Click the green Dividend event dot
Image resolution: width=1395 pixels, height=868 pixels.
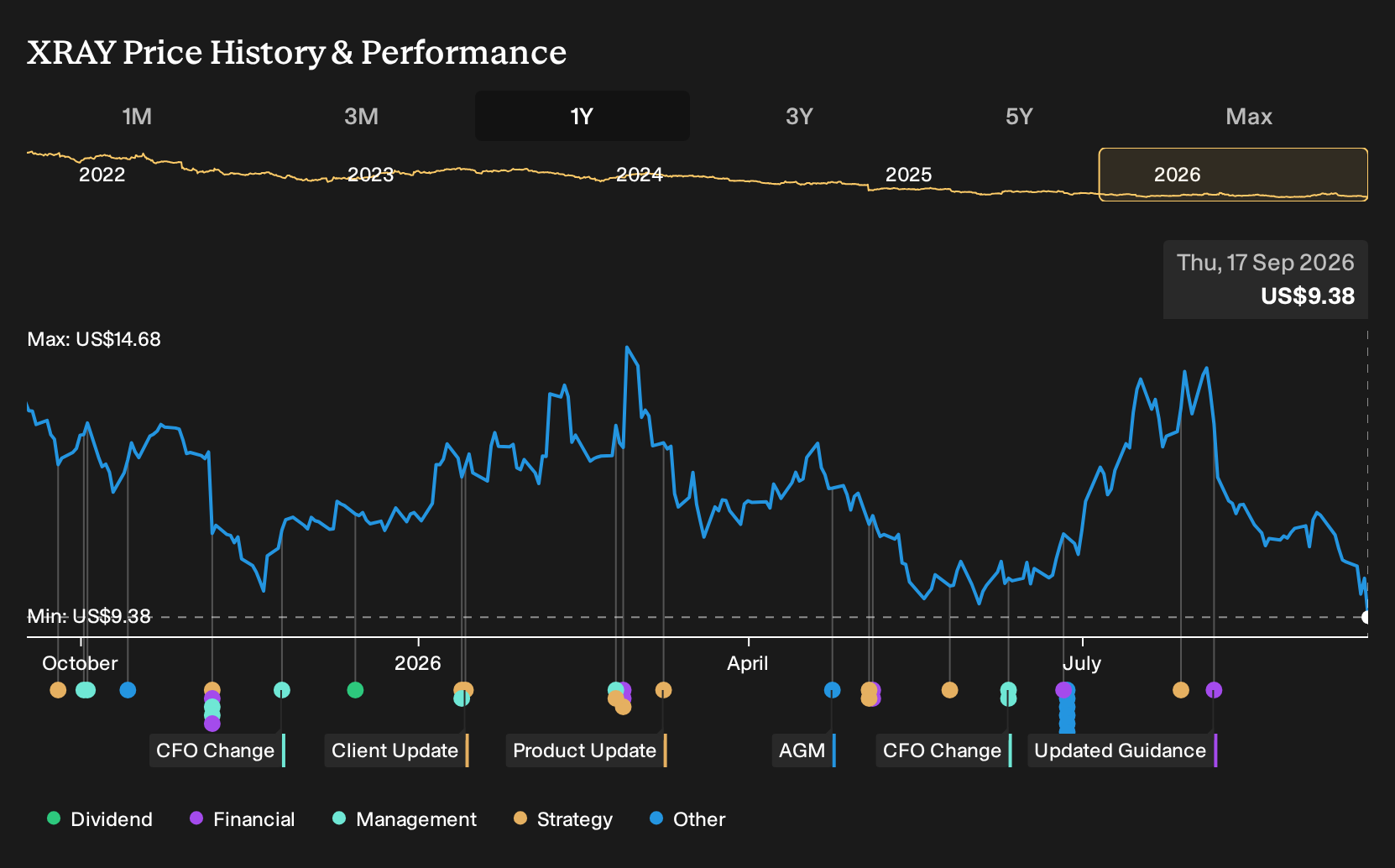355,690
